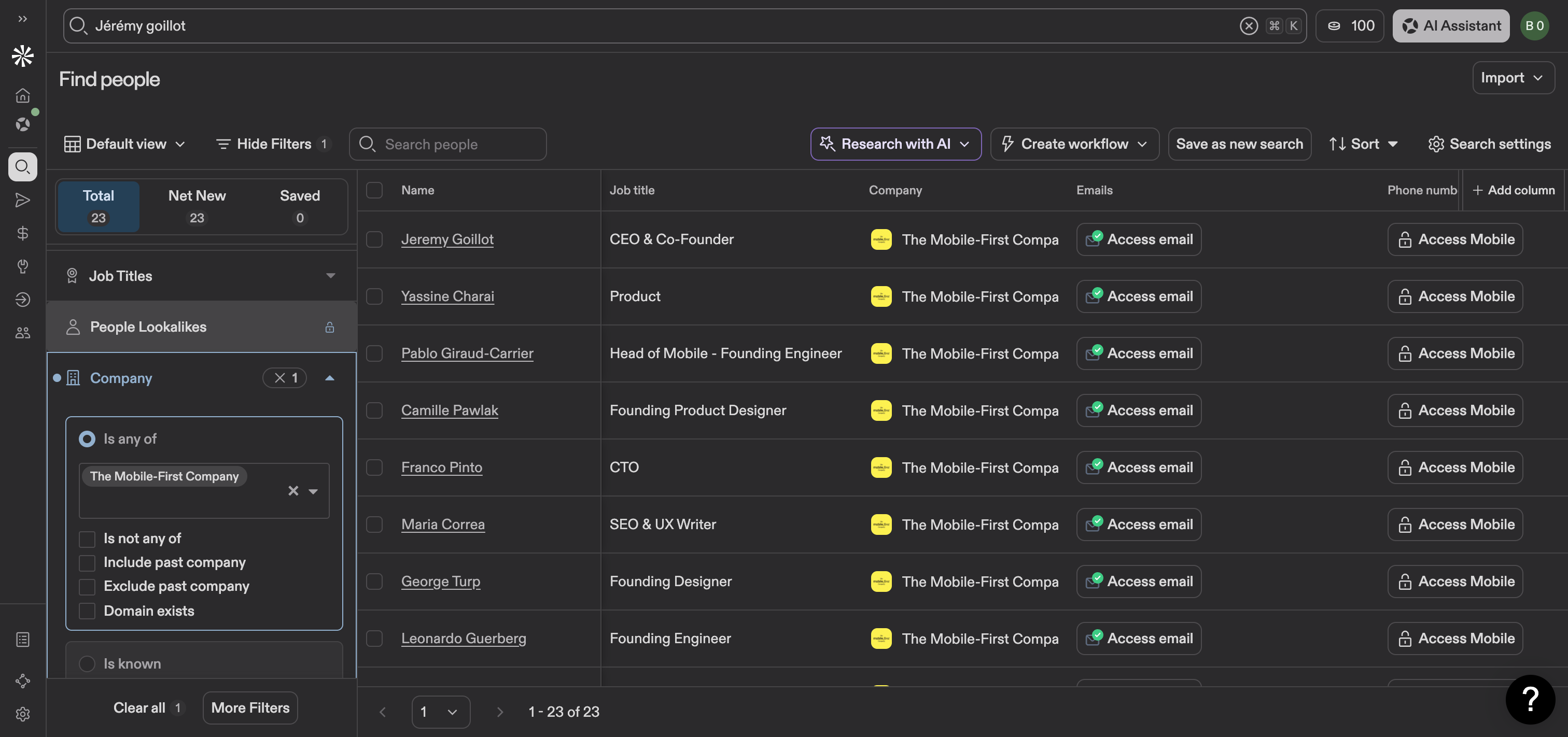The image size is (1568, 737).
Task: Click Save as new search button
Action: pos(1239,144)
